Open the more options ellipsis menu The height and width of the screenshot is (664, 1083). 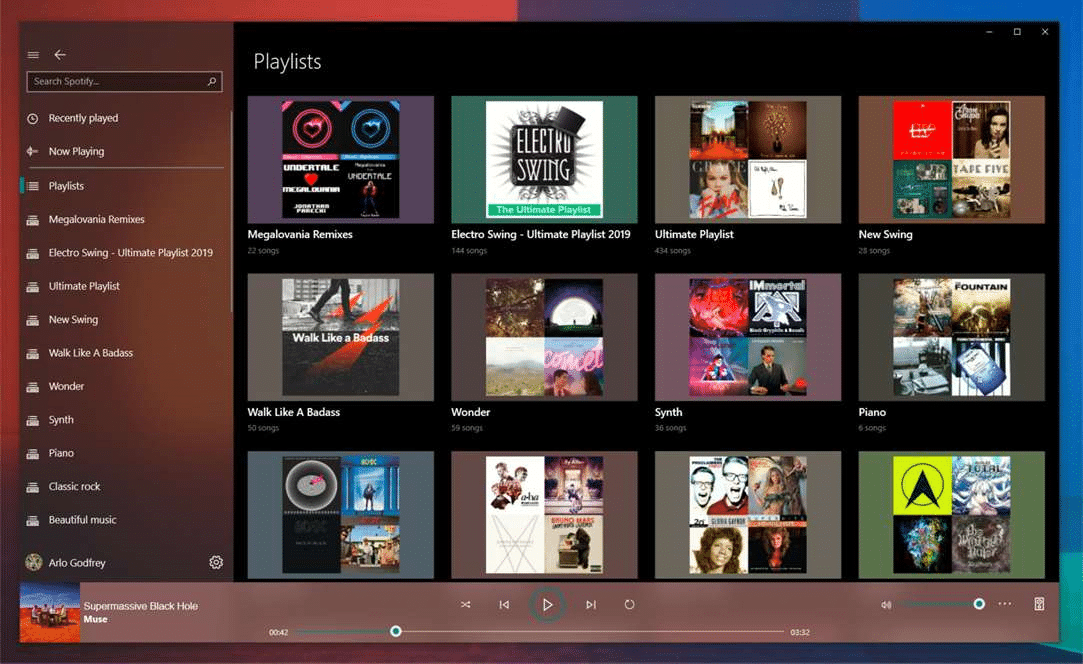pyautogui.click(x=1005, y=604)
